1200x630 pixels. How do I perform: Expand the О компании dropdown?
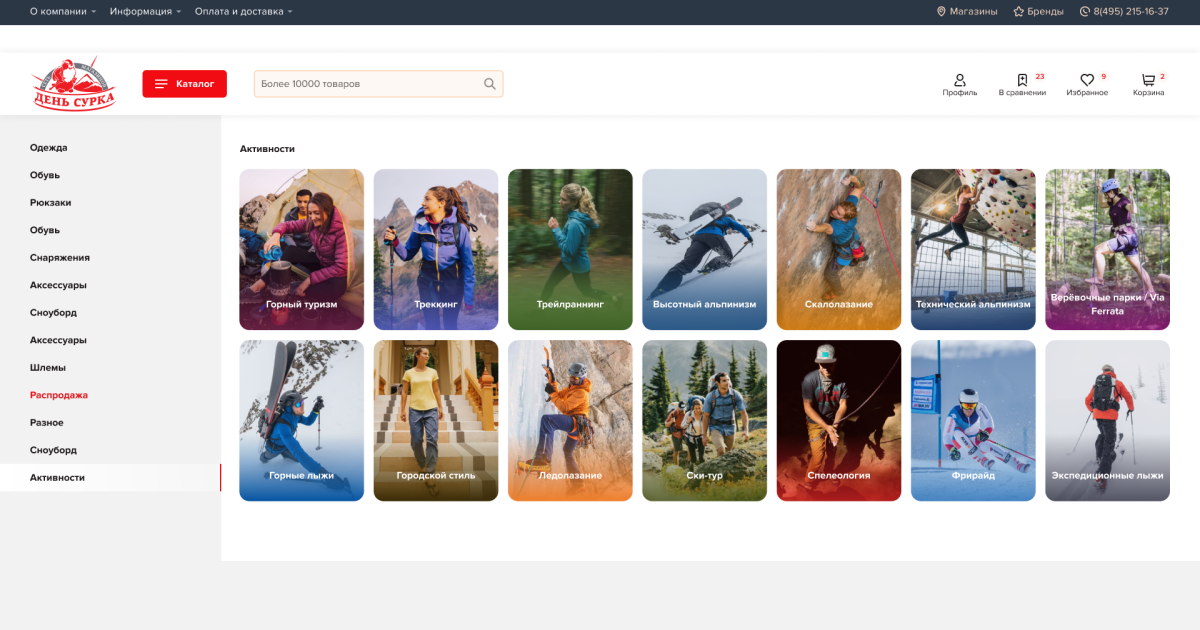(x=63, y=12)
